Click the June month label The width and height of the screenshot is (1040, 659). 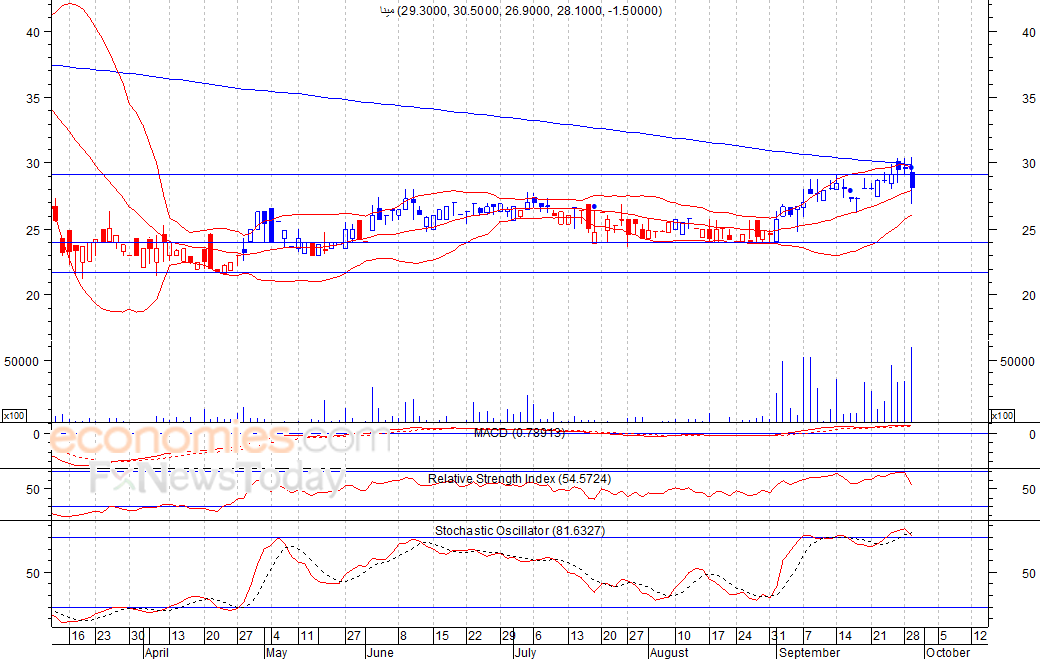coord(380,652)
